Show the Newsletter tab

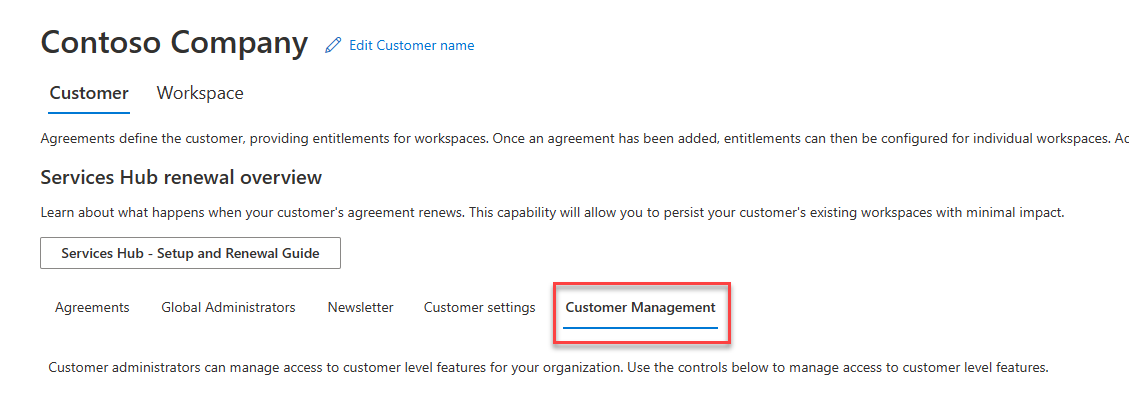tap(361, 307)
